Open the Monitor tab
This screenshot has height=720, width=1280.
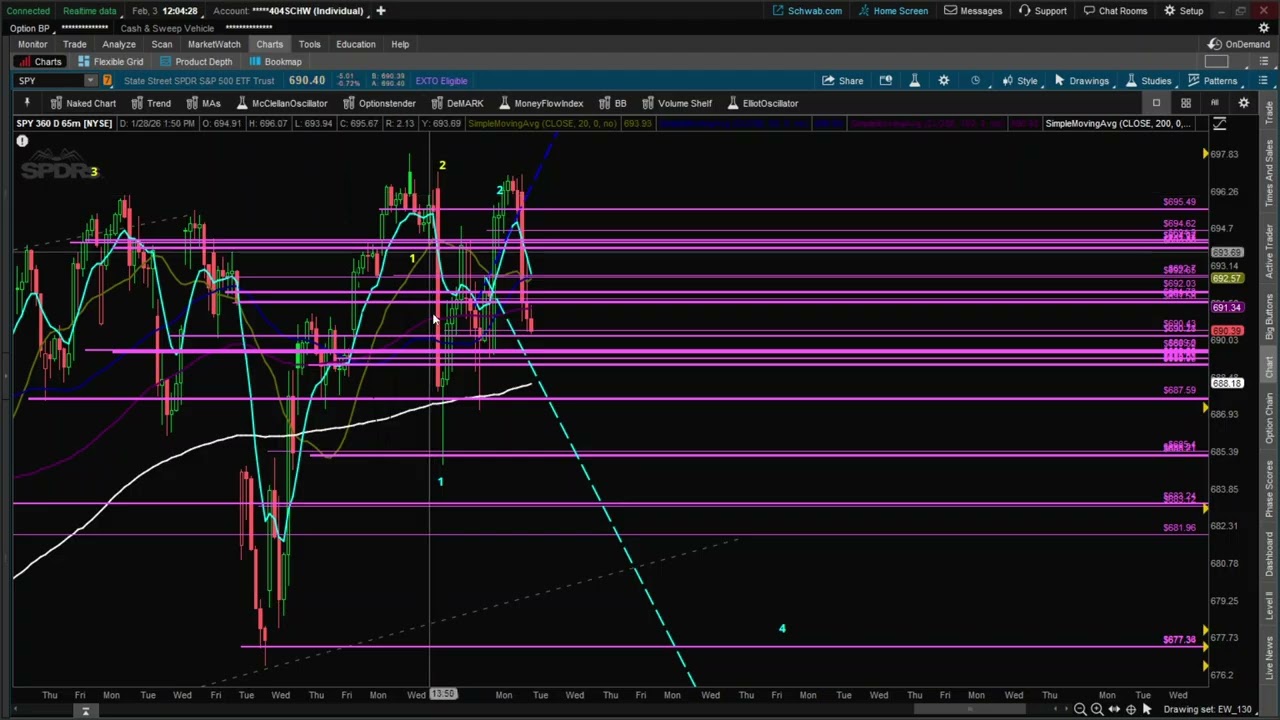click(x=32, y=44)
